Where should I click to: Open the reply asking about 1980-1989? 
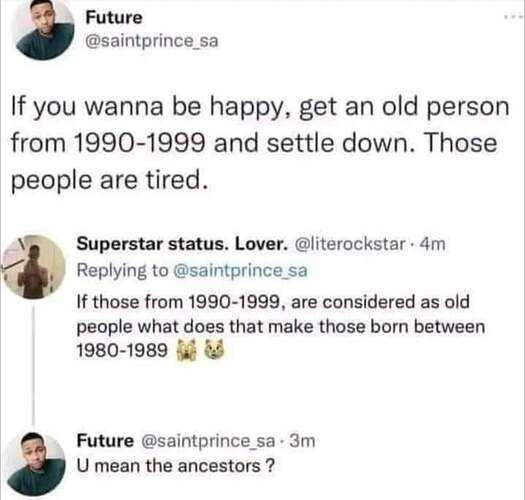[281, 326]
